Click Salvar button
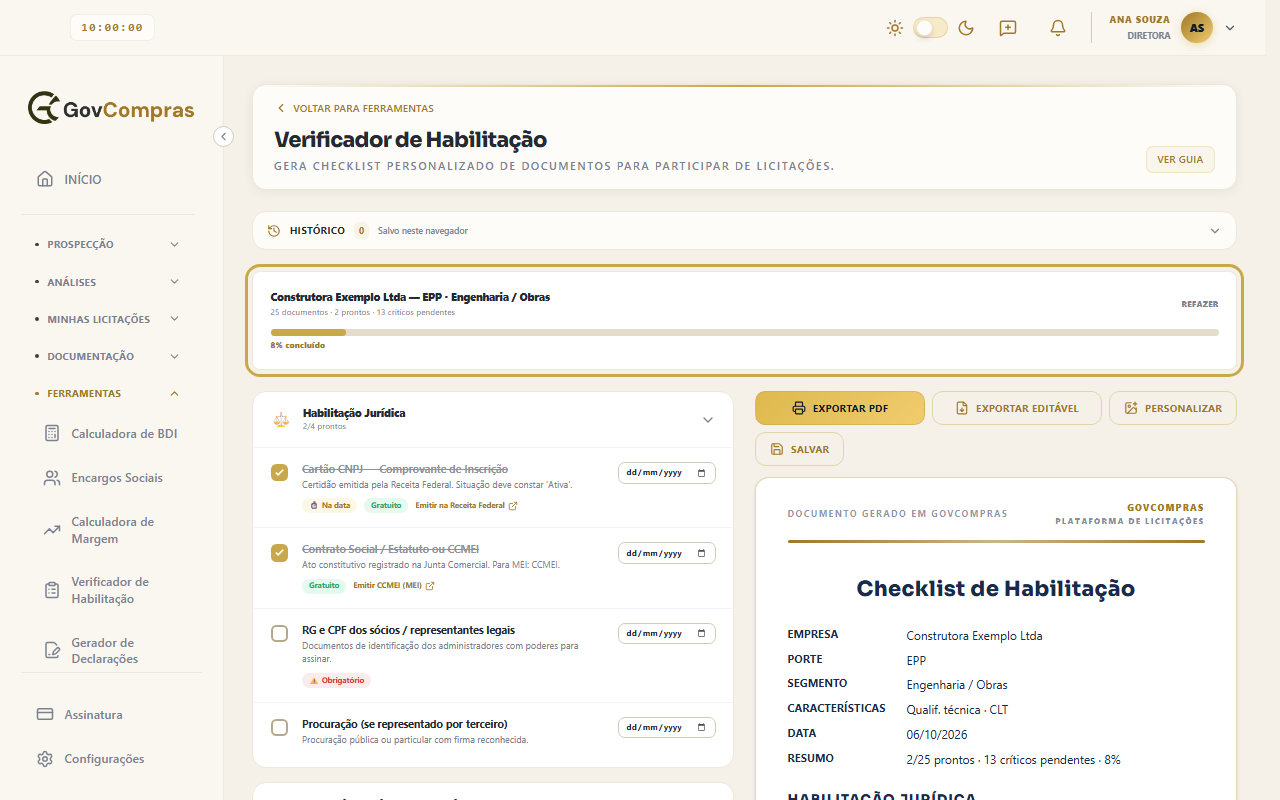The width and height of the screenshot is (1280, 800). point(799,449)
